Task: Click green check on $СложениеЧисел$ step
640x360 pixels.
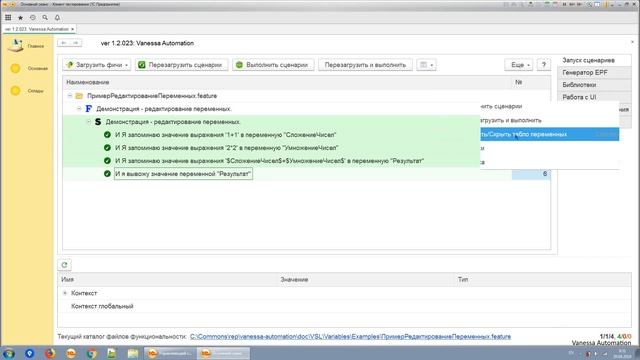Action: click(107, 161)
